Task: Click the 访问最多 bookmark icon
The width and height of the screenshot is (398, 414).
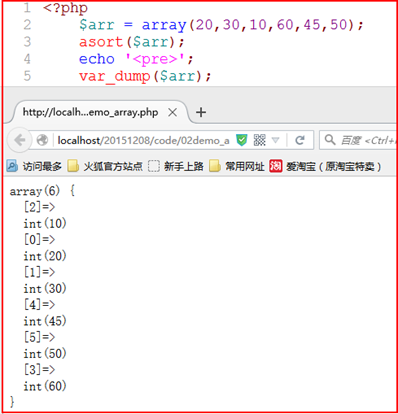Action: tap(12, 166)
